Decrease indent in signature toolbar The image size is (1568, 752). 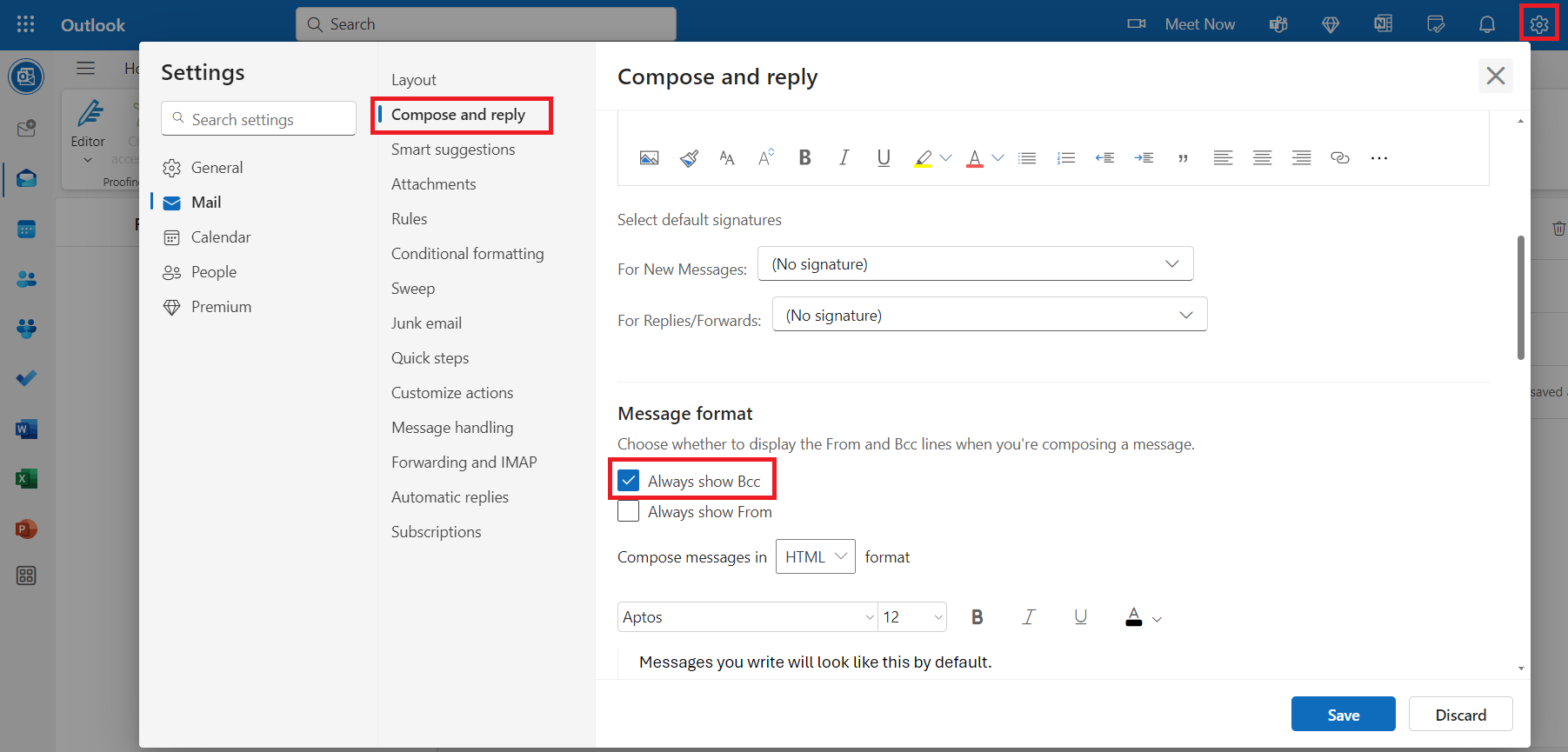[1105, 157]
